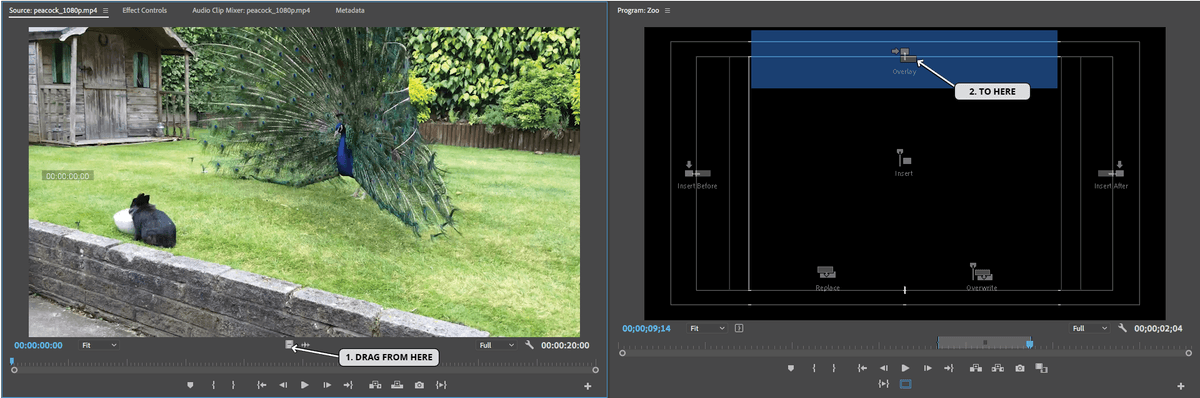1200x398 pixels.
Task: Export a frame from the Source monitor
Action: pyautogui.click(x=419, y=384)
